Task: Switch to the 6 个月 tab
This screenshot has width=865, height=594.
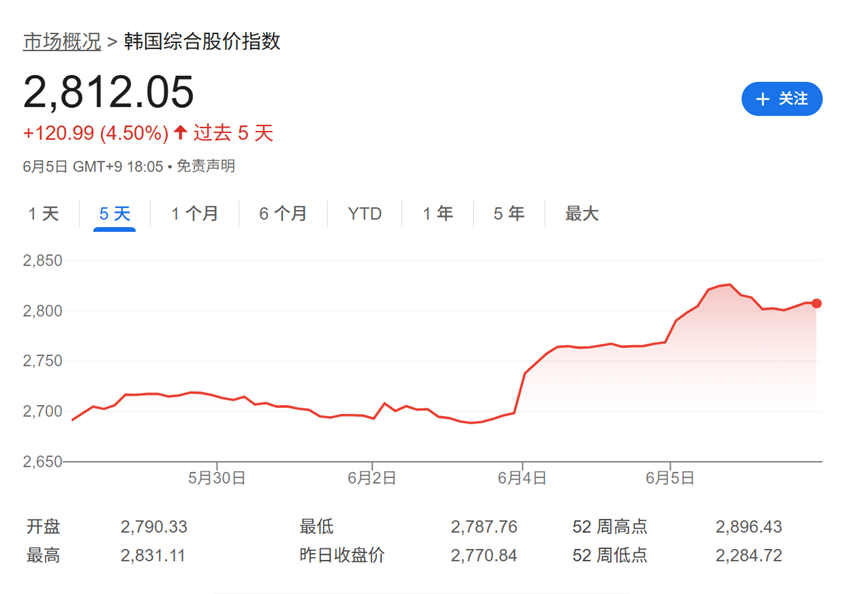Action: pyautogui.click(x=283, y=213)
